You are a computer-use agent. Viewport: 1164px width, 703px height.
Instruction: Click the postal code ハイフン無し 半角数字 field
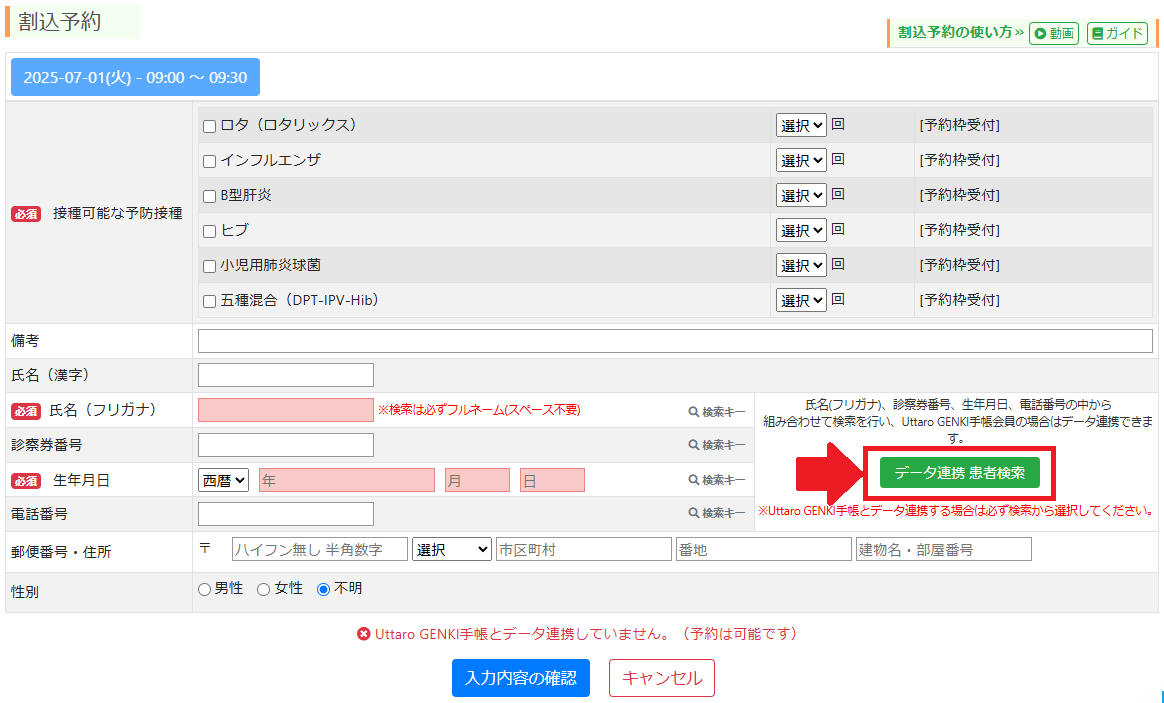(x=320, y=549)
